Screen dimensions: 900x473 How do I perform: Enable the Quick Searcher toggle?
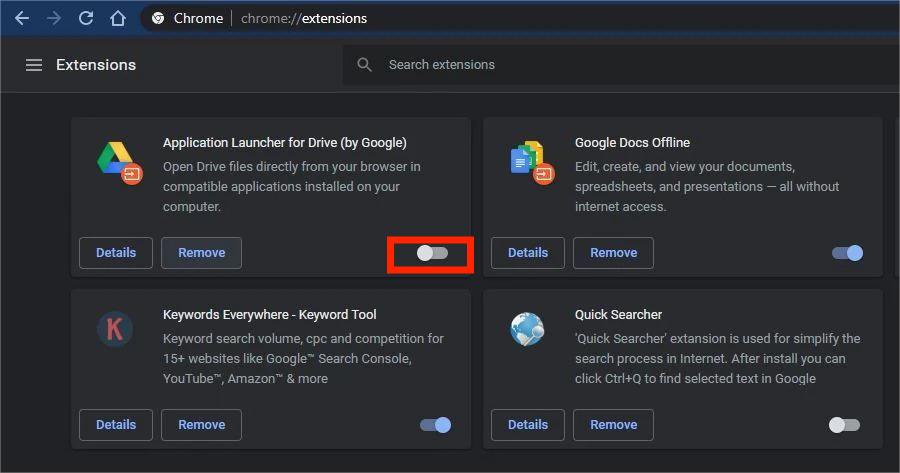click(x=844, y=425)
